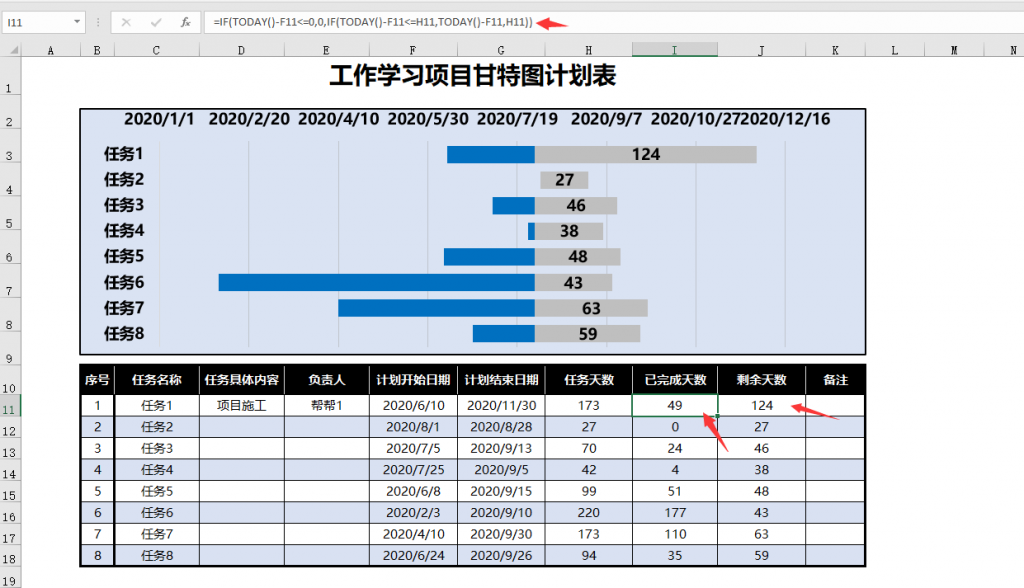This screenshot has width=1024, height=588.
Task: Click the chart date label 2020/9/7
Action: point(606,119)
